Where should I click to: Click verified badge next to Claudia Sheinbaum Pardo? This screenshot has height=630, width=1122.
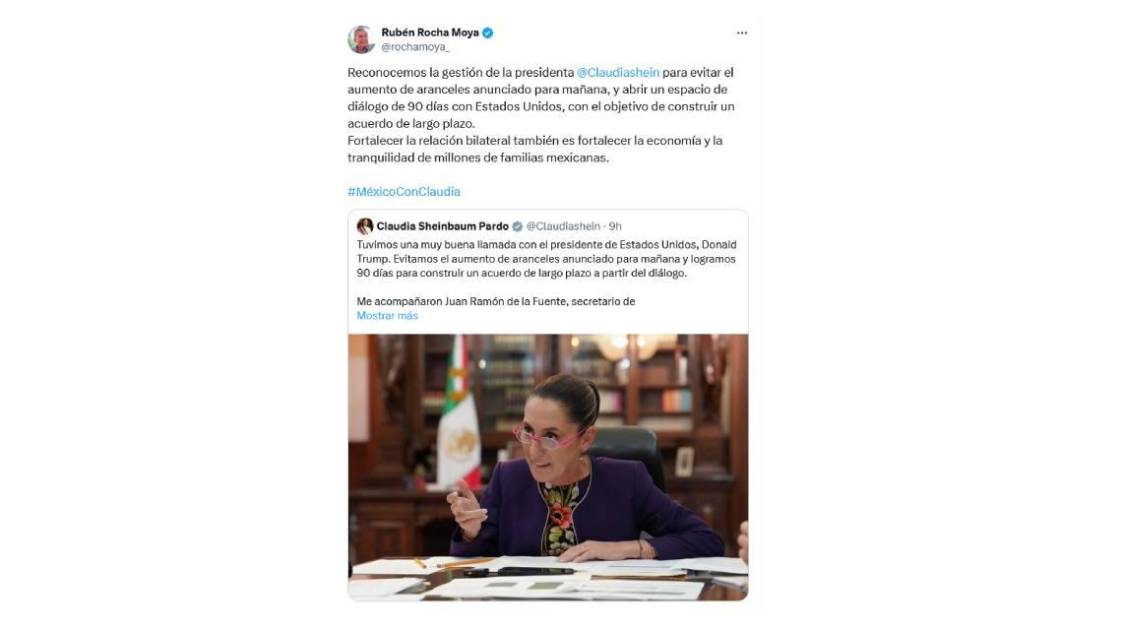(517, 226)
